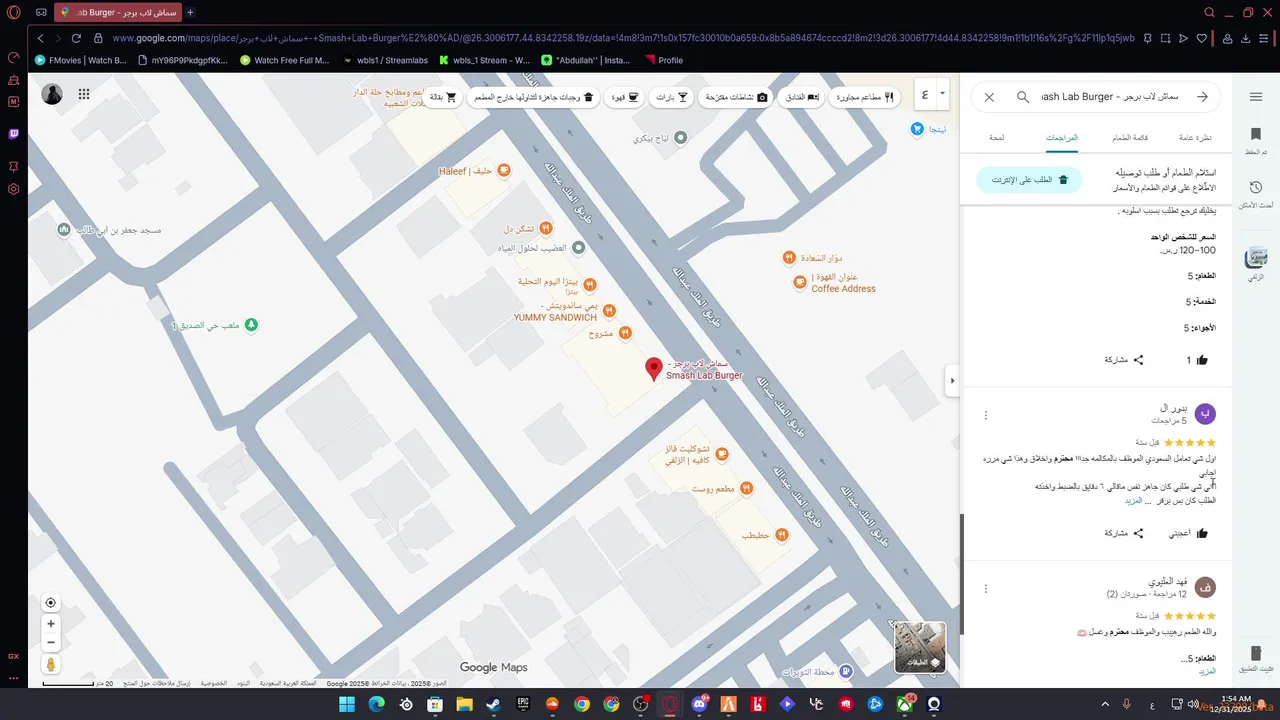Click Coffee Address marker on the map

[799, 282]
